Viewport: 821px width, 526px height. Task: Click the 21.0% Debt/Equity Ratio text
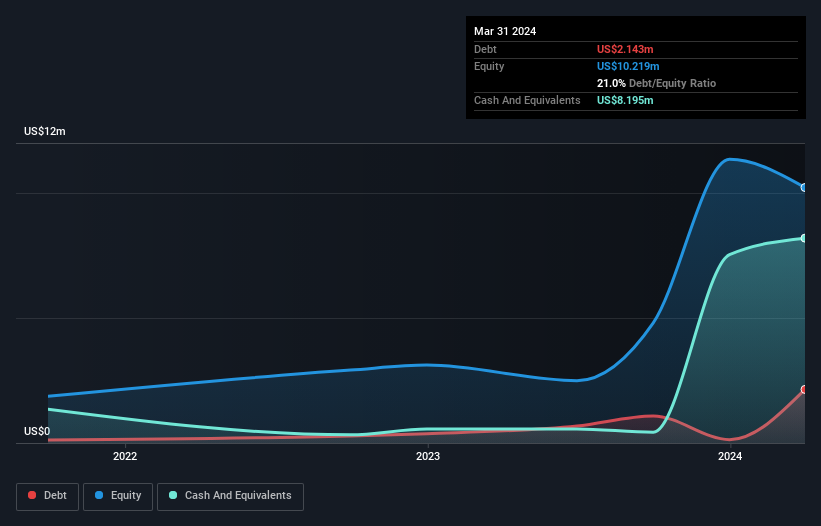click(x=656, y=83)
